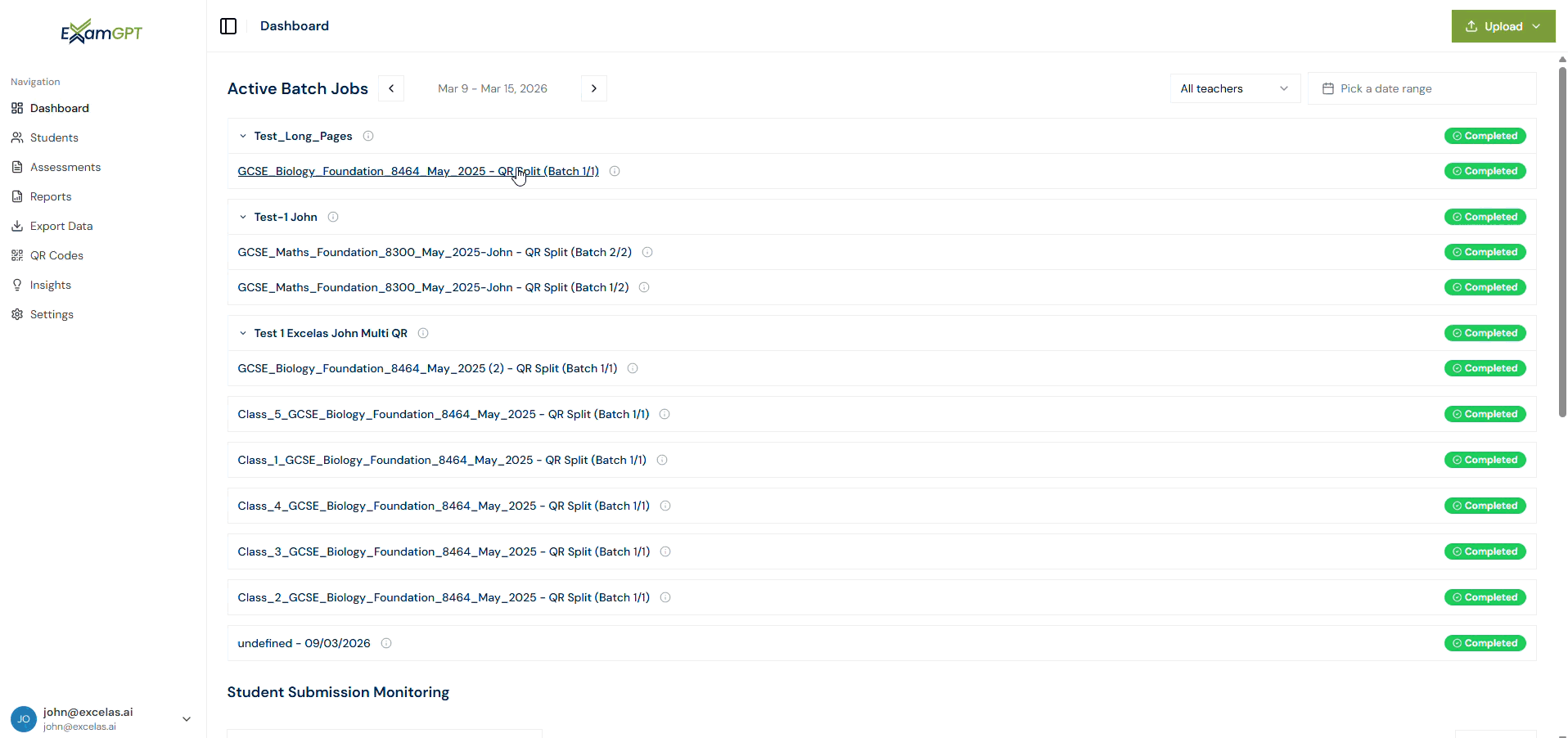The width and height of the screenshot is (1568, 738).
Task: Collapse the Test_Long_Pages group
Action: pos(243,136)
